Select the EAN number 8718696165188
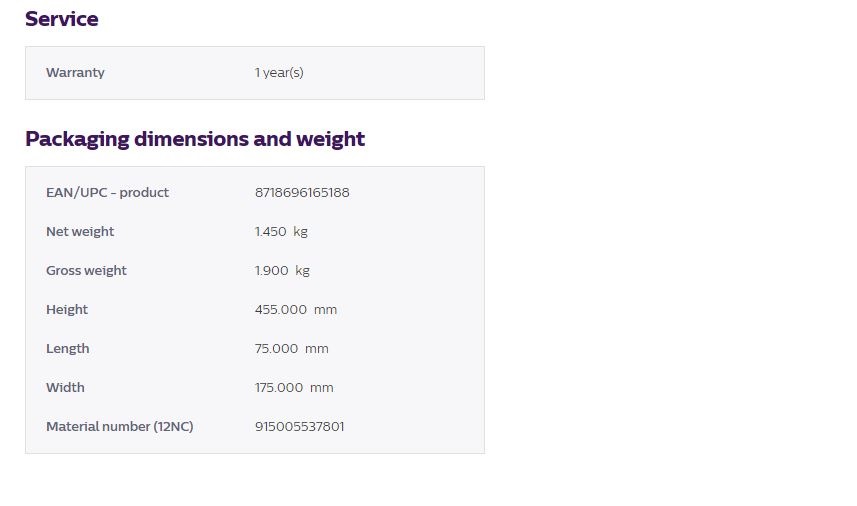857x506 pixels. (302, 192)
